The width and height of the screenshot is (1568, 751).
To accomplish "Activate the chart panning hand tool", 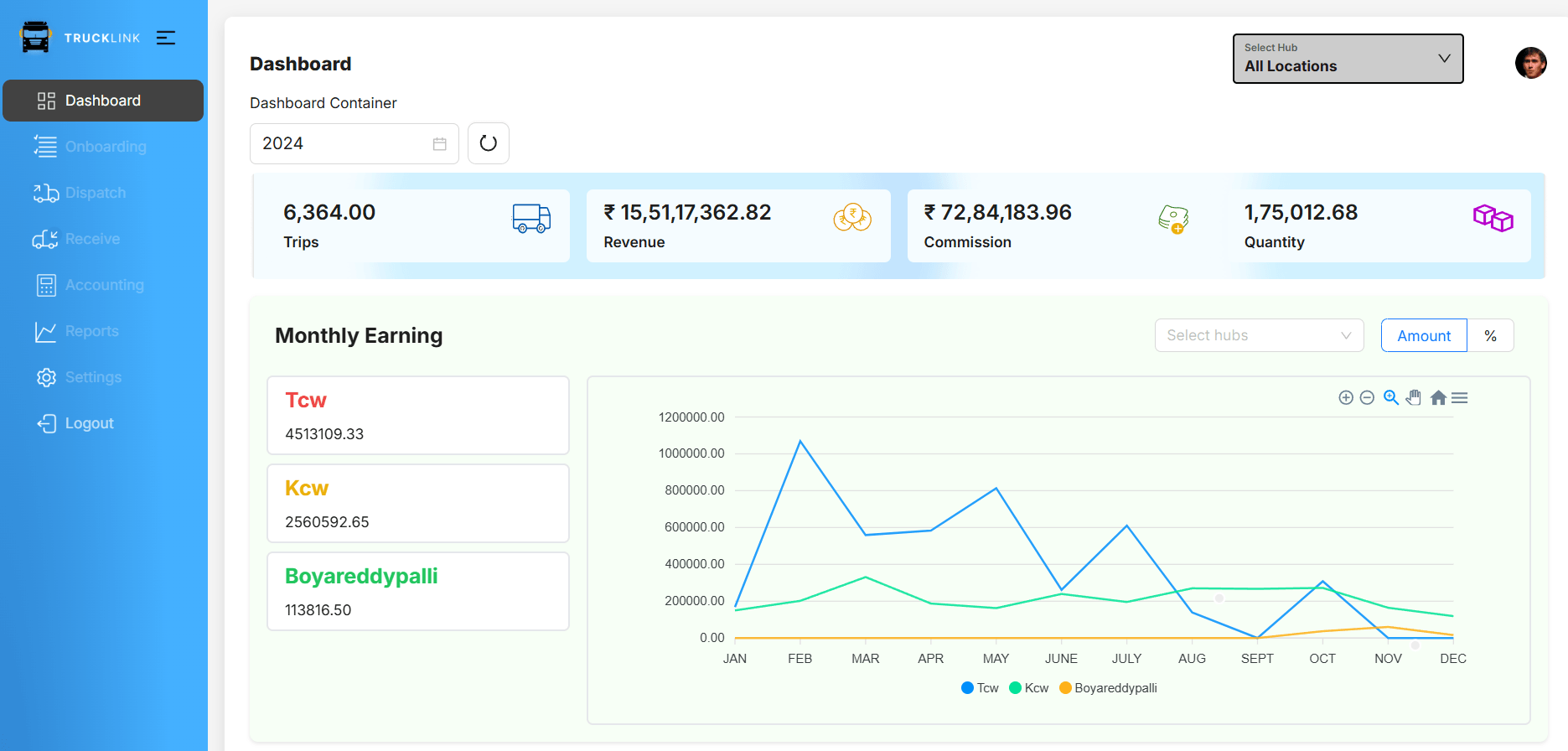I will pyautogui.click(x=1414, y=397).
